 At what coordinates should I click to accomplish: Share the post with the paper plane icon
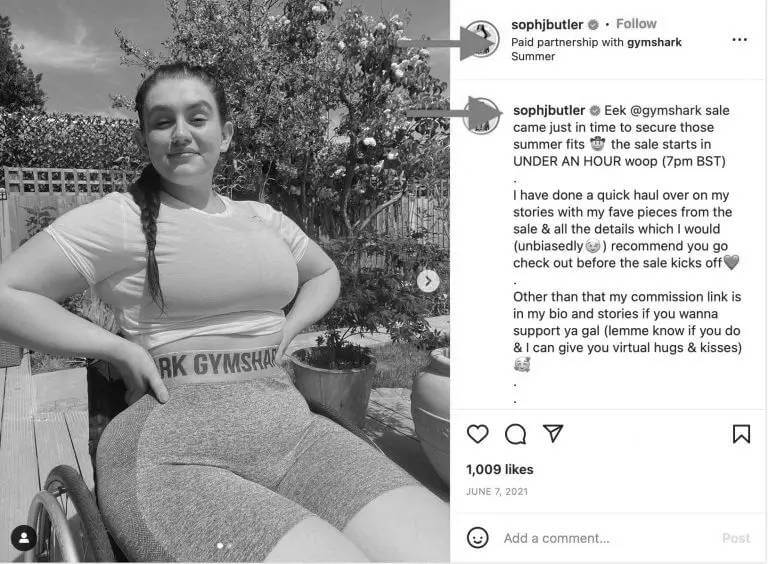[x=553, y=433]
